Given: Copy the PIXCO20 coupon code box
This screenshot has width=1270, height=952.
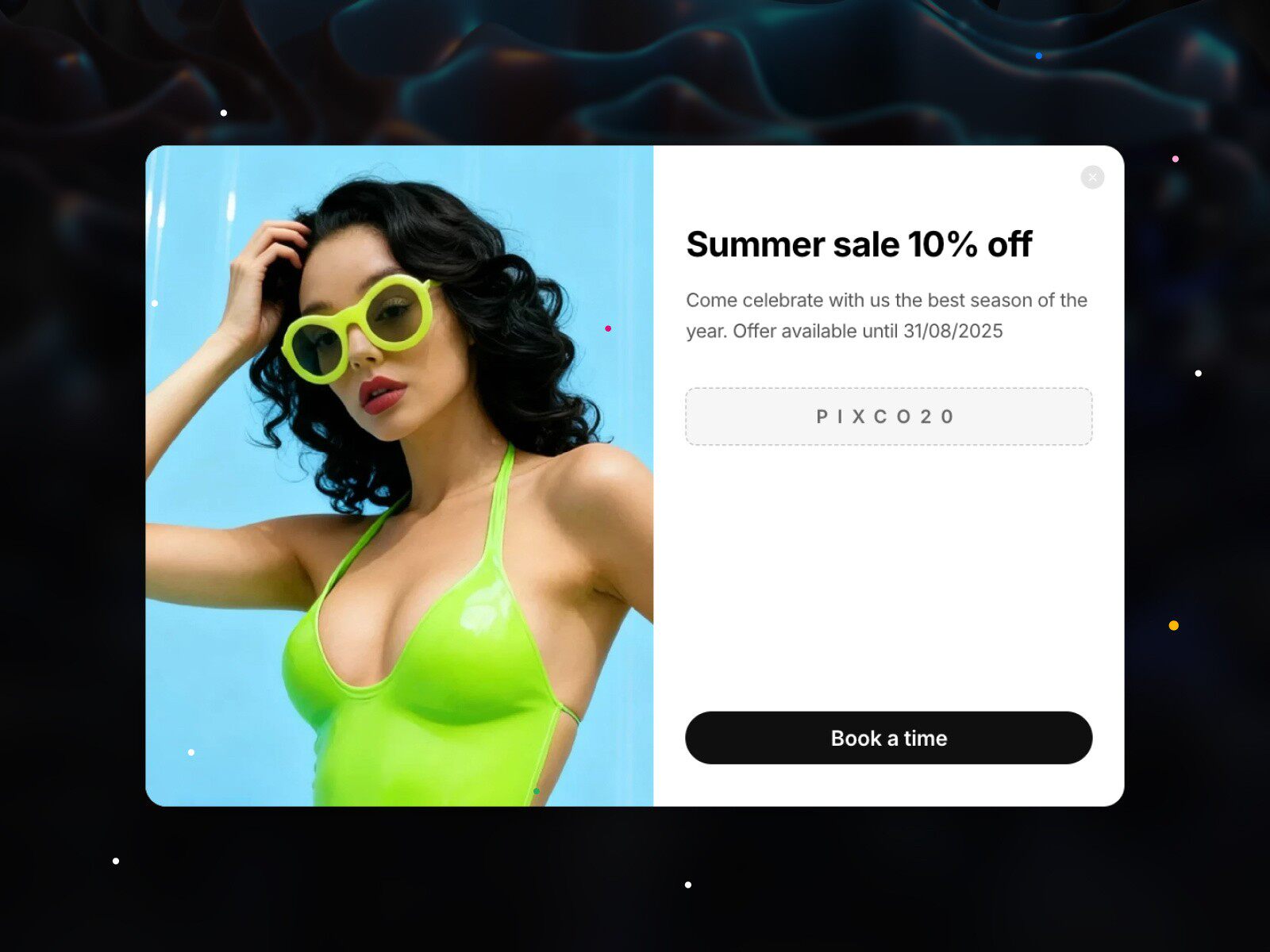Looking at the screenshot, I should (888, 416).
